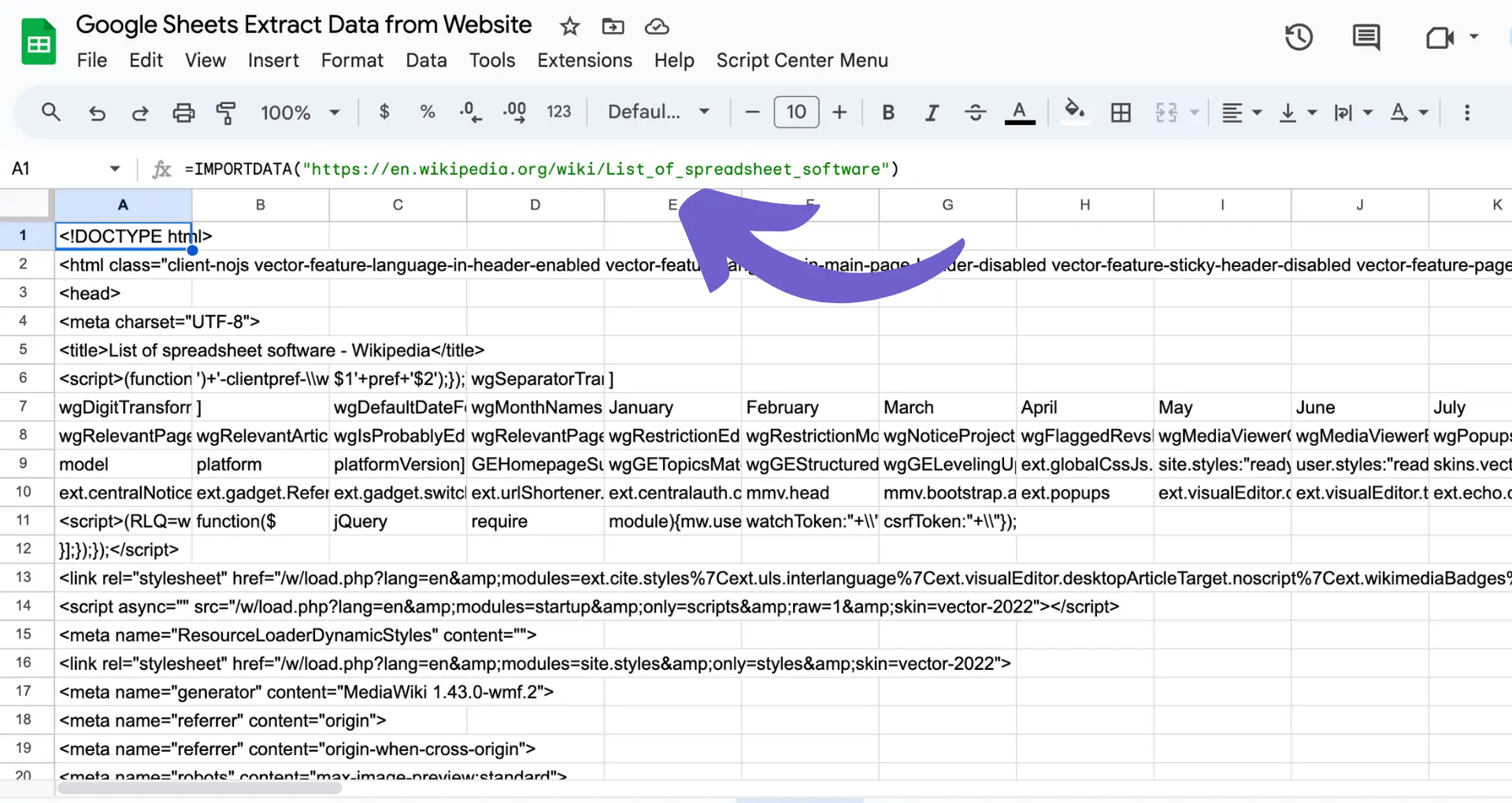Viewport: 1512px width, 803px height.
Task: Open the borders tool
Action: (x=1121, y=113)
